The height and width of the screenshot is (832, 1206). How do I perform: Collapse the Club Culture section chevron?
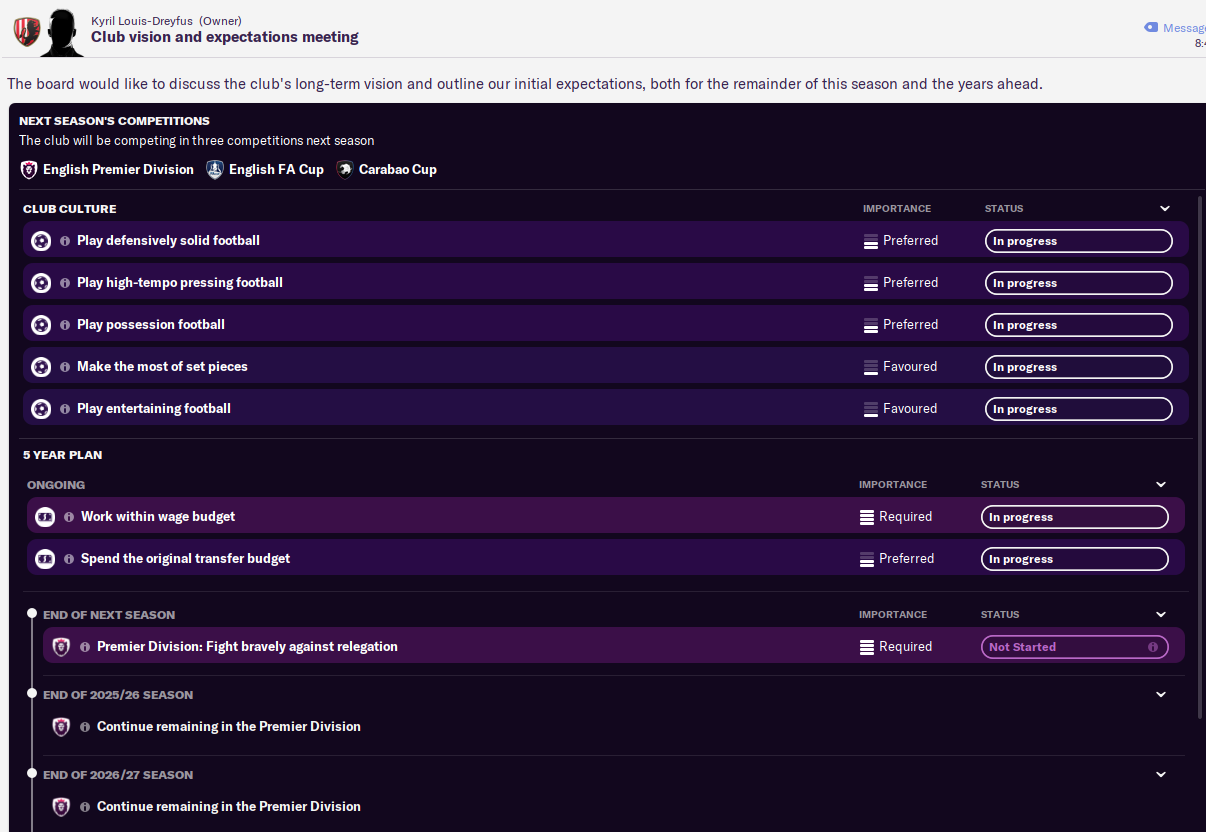[1165, 209]
